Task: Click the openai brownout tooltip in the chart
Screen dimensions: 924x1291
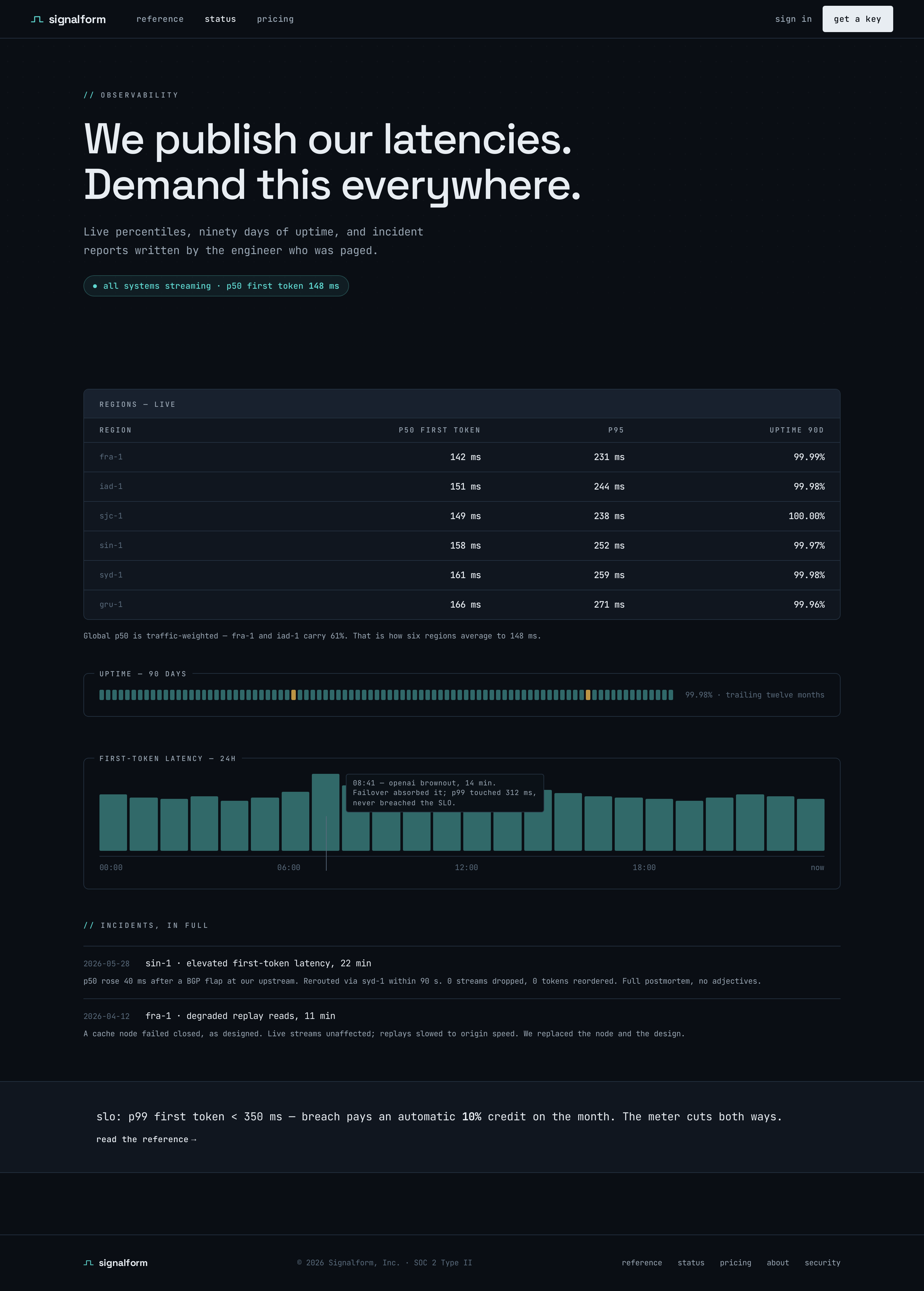Action: click(x=445, y=793)
